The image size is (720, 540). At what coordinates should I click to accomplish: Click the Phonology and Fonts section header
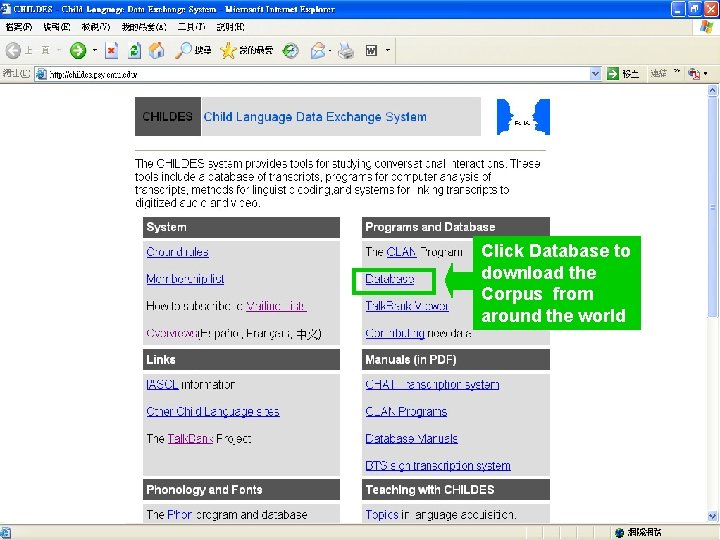click(241, 489)
